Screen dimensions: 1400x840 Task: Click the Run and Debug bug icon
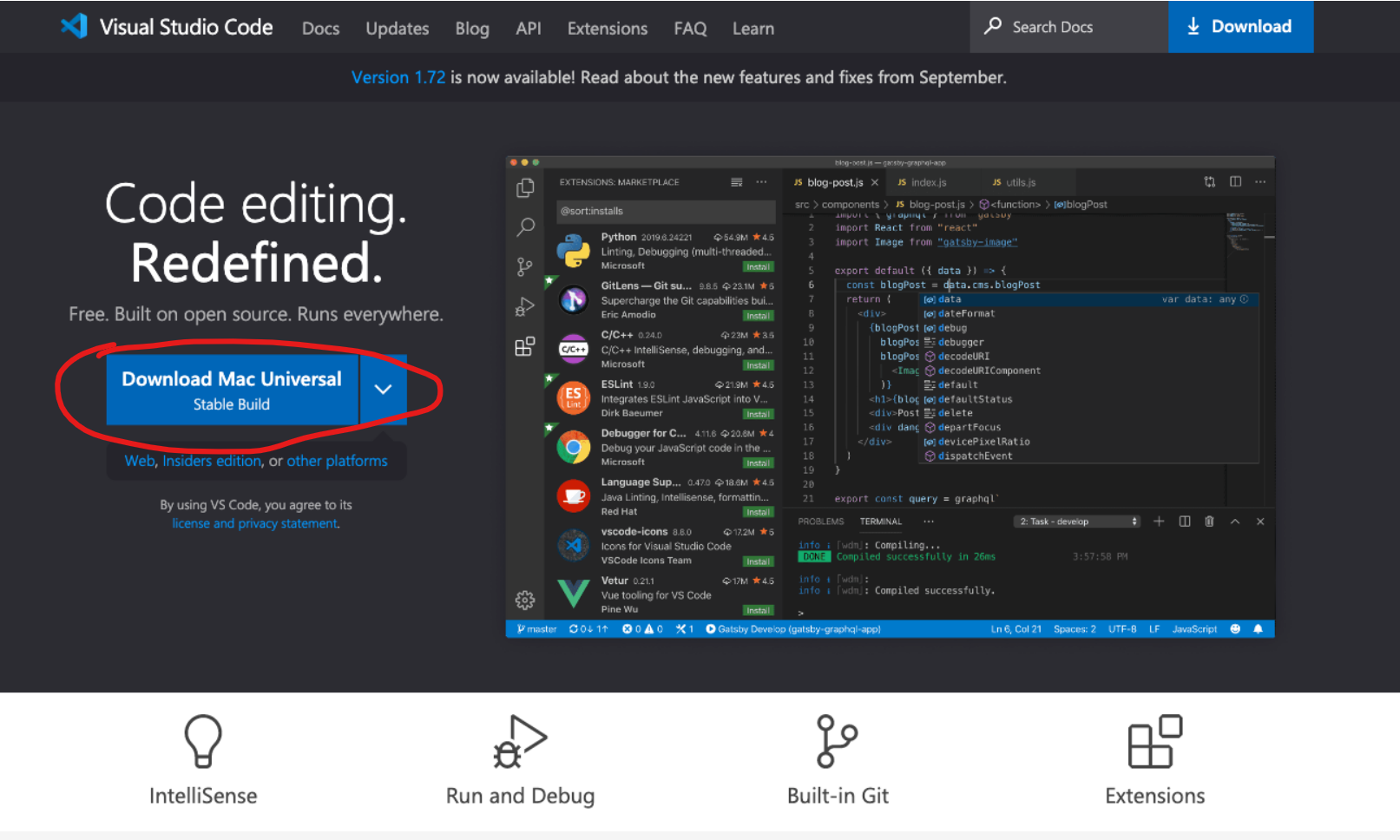click(x=520, y=741)
